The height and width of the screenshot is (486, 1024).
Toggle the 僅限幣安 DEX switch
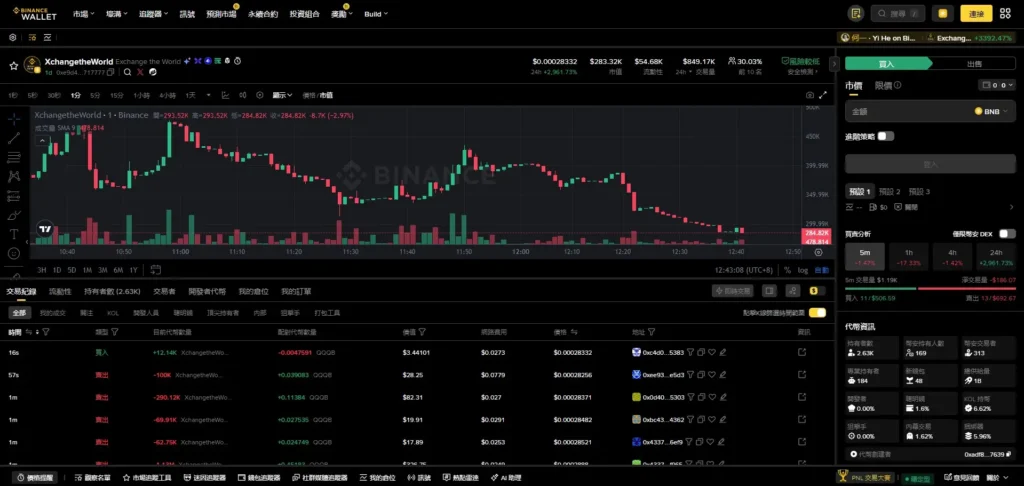1007,234
